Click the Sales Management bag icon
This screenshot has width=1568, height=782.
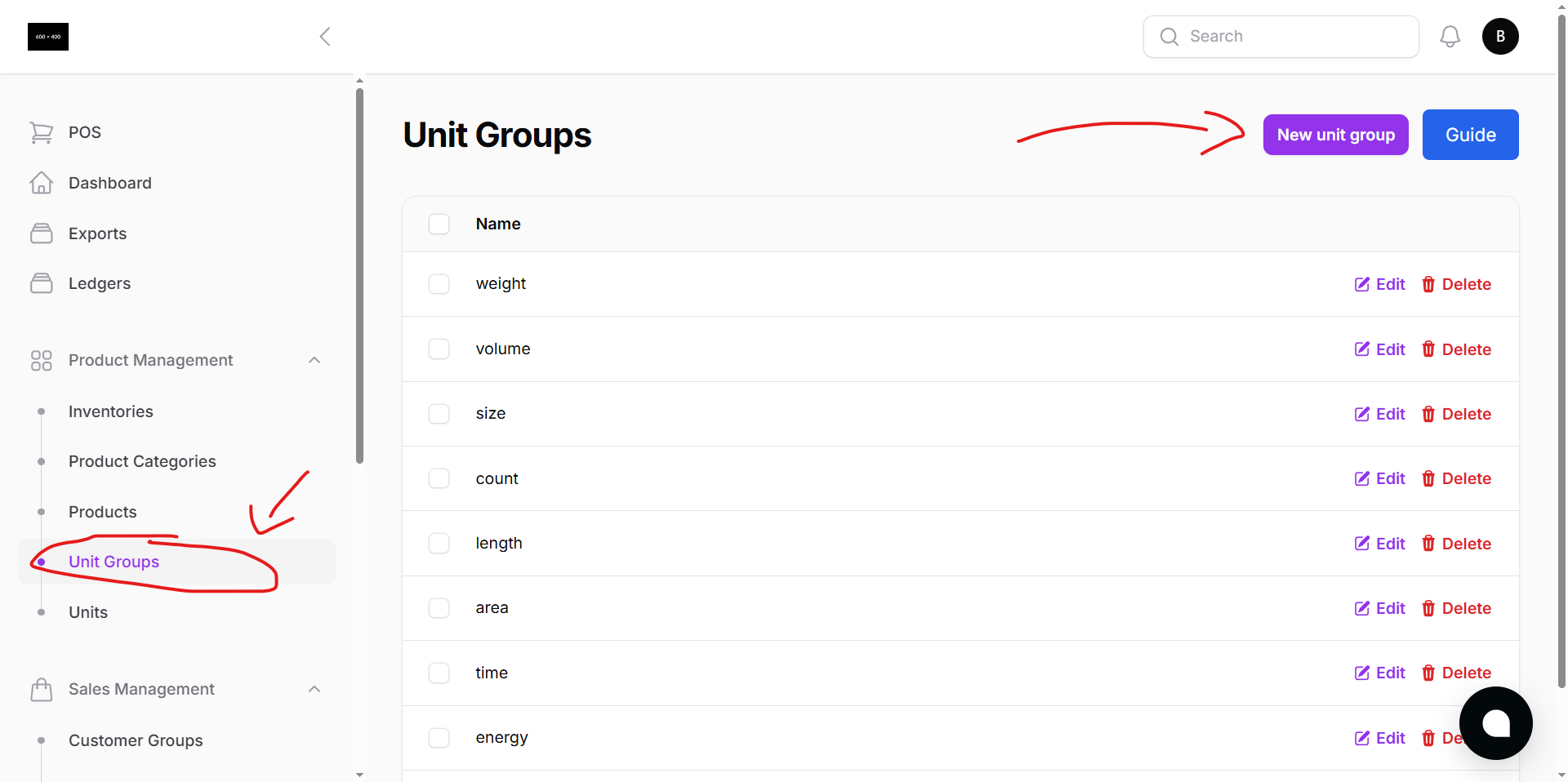coord(42,689)
